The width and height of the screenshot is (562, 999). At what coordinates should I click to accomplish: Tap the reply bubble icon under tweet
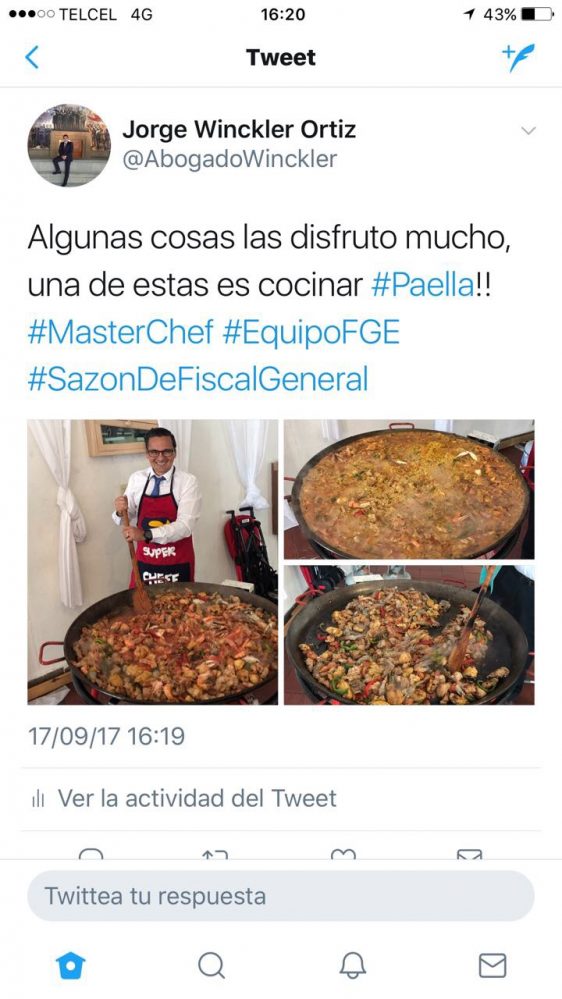point(90,854)
